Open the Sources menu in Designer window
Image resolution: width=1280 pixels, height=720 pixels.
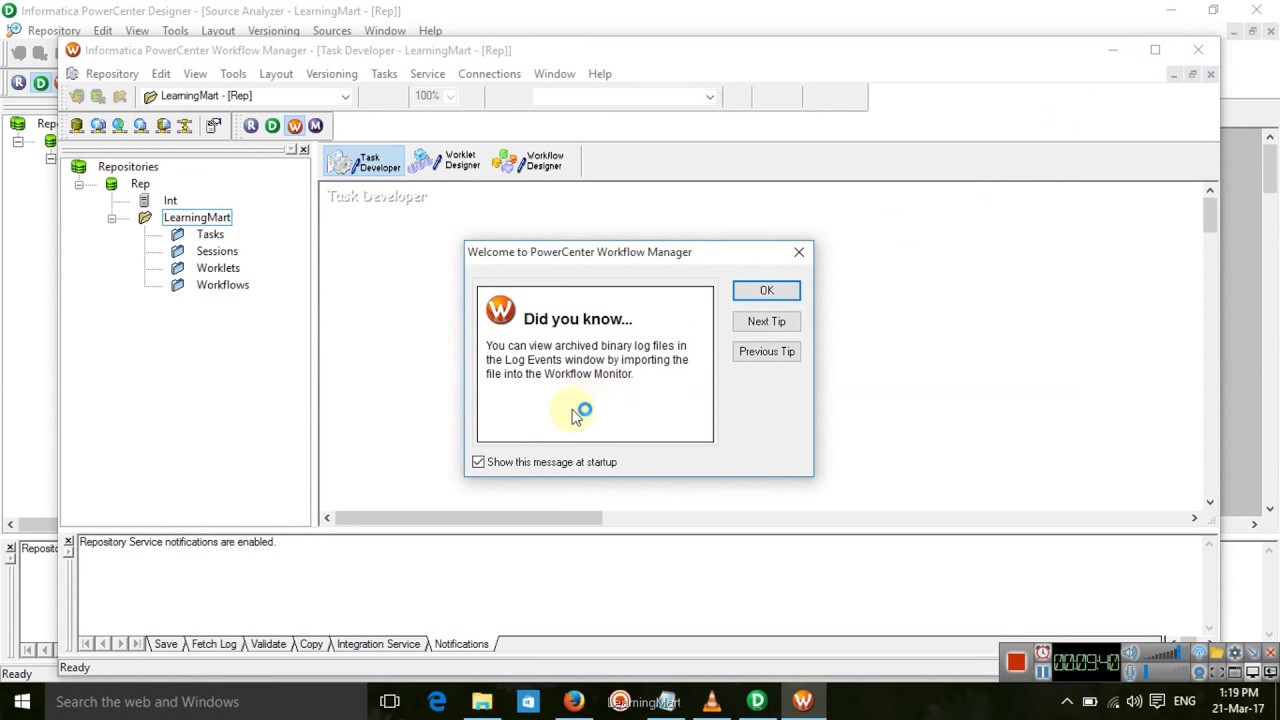tap(332, 31)
